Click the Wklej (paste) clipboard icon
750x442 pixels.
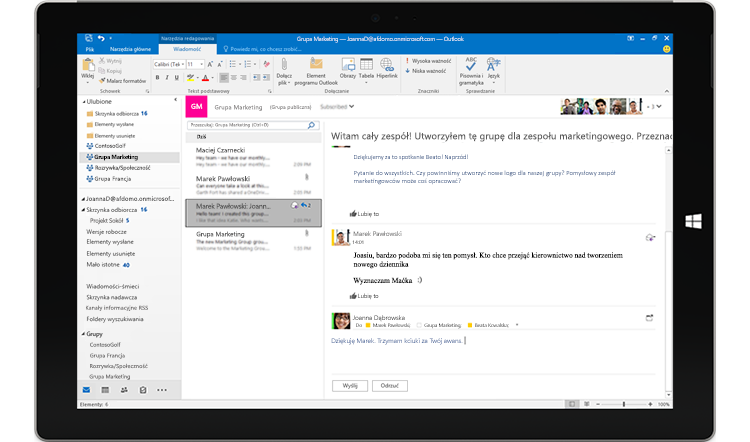(x=88, y=65)
